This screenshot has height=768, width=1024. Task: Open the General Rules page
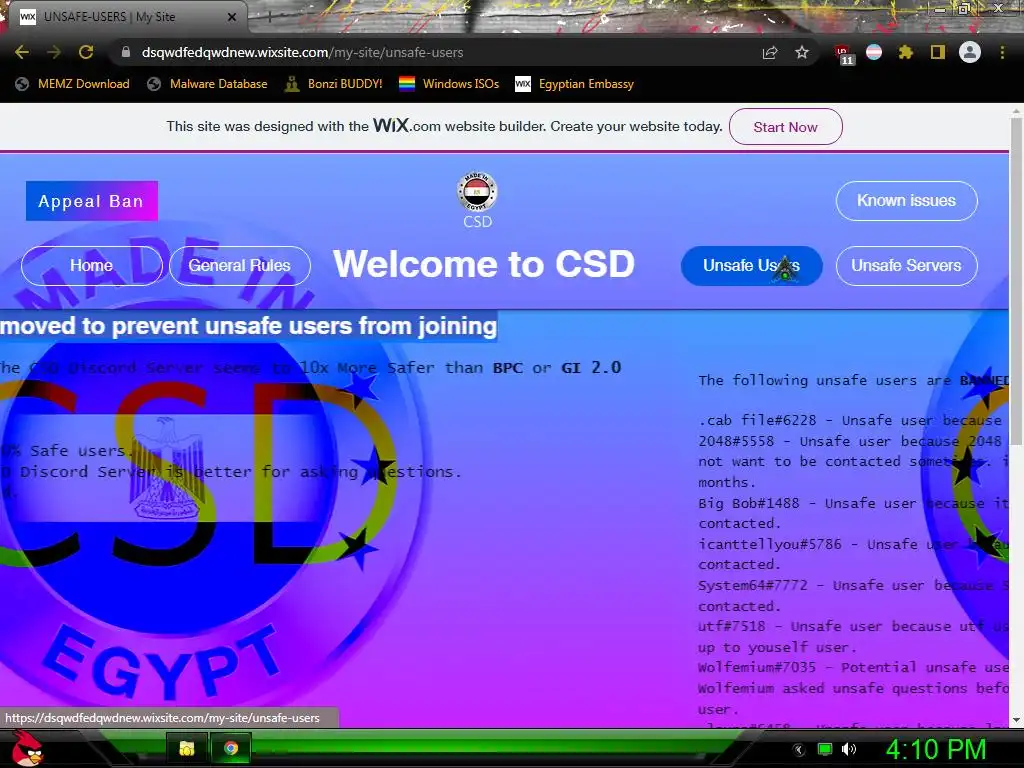240,266
